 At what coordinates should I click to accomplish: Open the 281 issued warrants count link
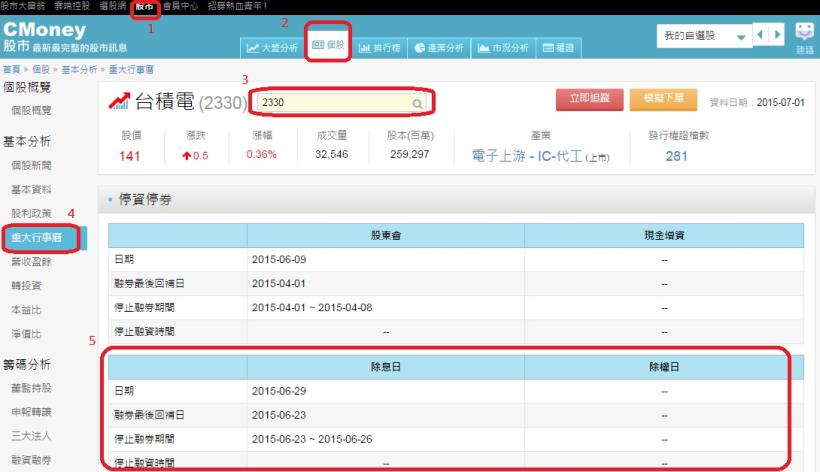tap(676, 156)
